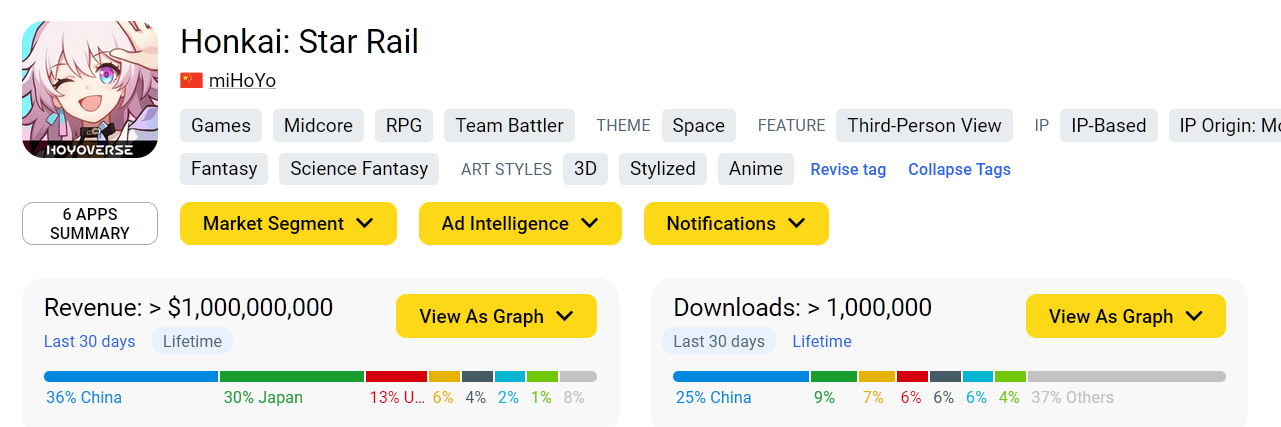Expand the Ad Intelligence dropdown
This screenshot has height=427, width=1281.
(x=520, y=223)
